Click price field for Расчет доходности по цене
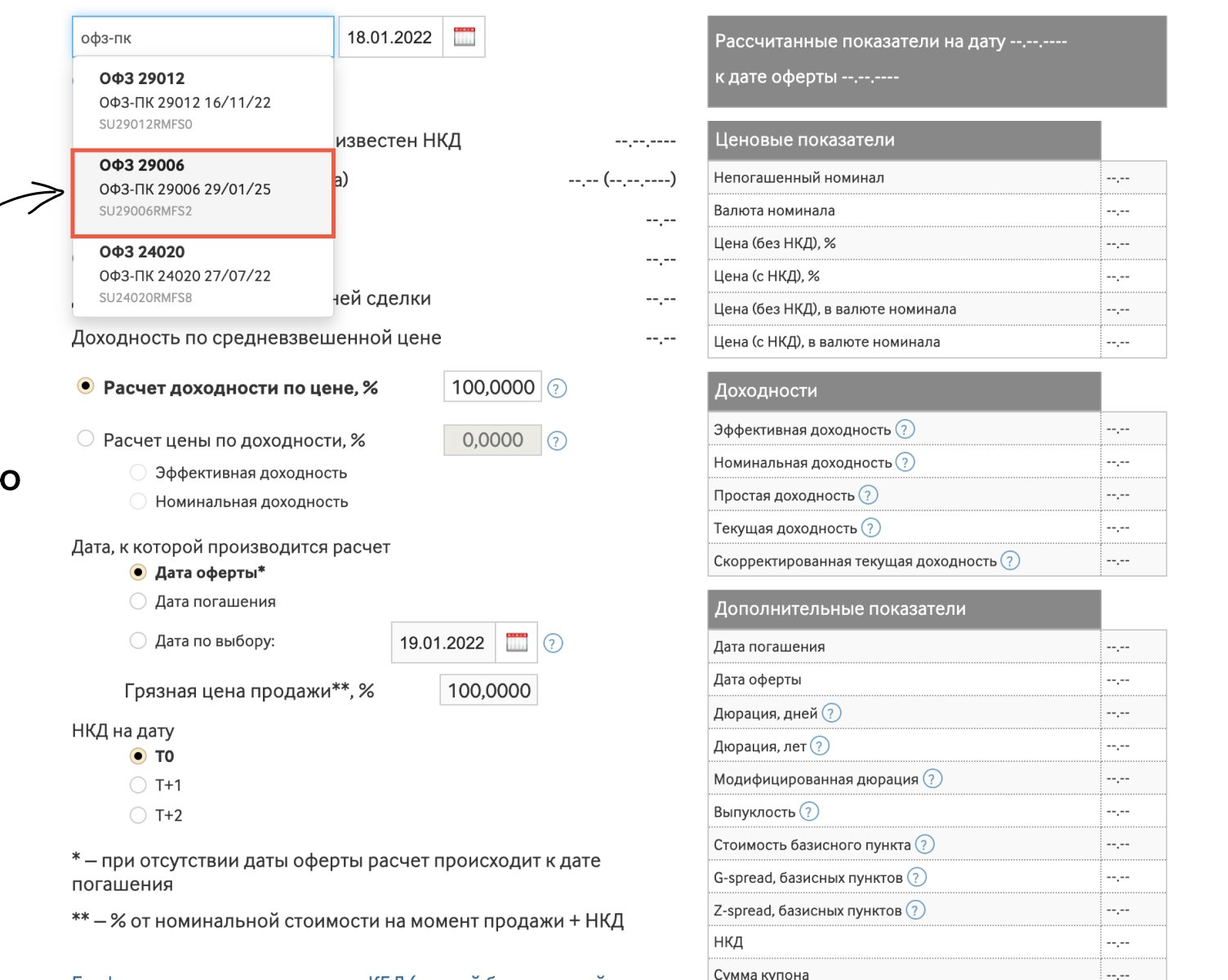 point(492,387)
